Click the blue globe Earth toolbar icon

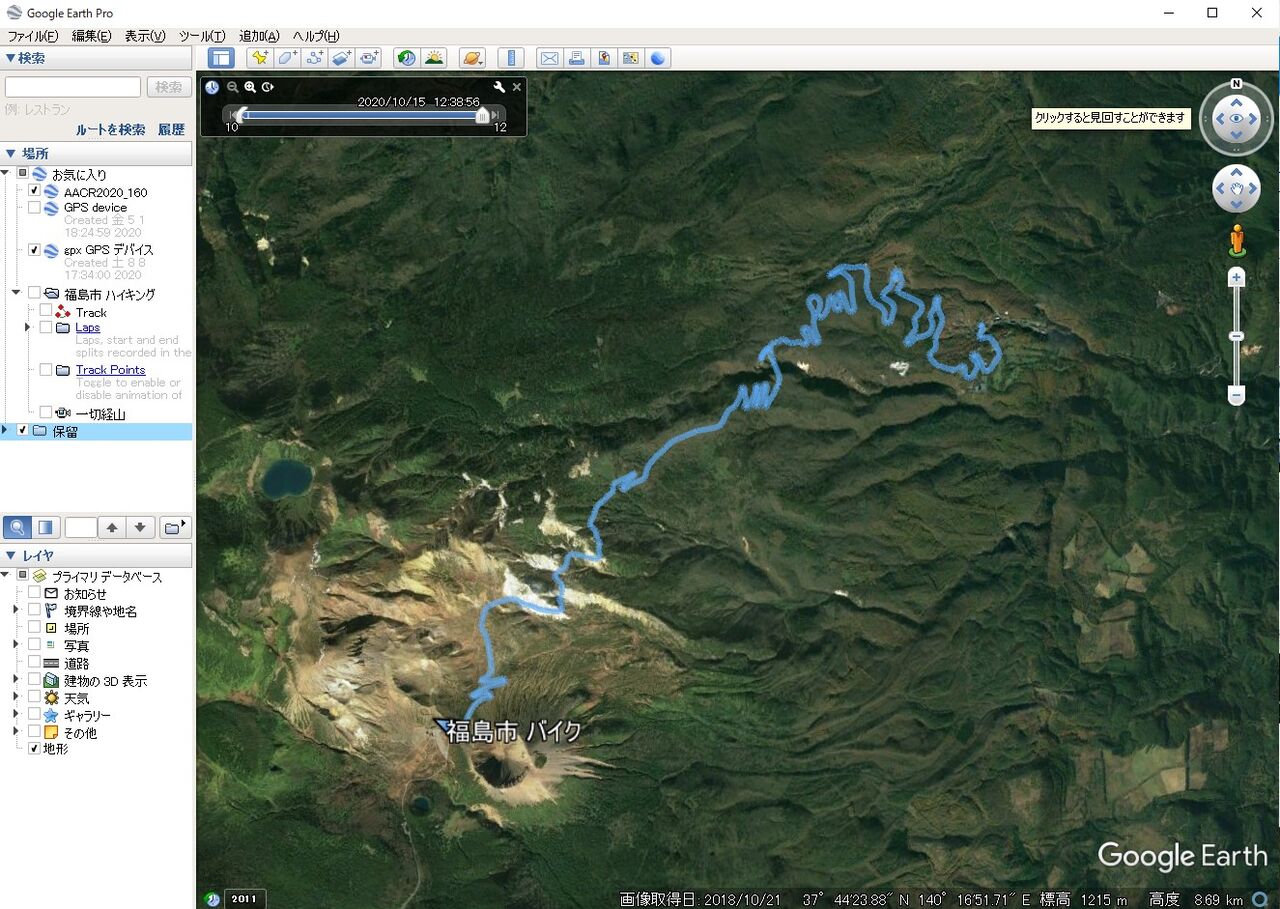[658, 58]
